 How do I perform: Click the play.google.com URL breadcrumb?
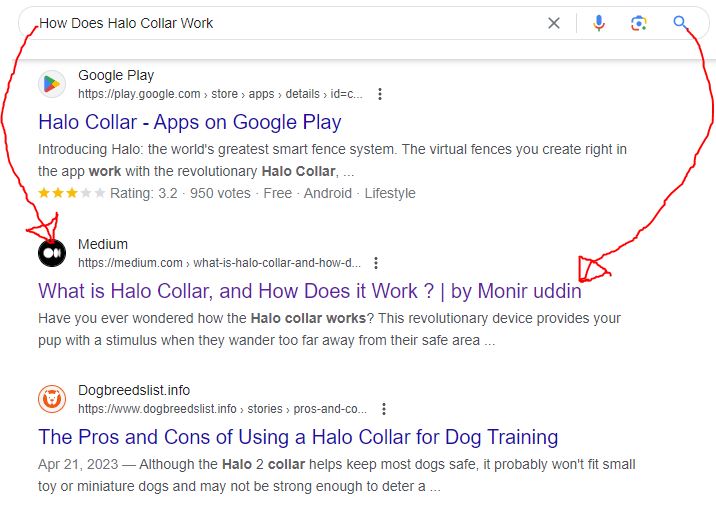click(x=220, y=94)
